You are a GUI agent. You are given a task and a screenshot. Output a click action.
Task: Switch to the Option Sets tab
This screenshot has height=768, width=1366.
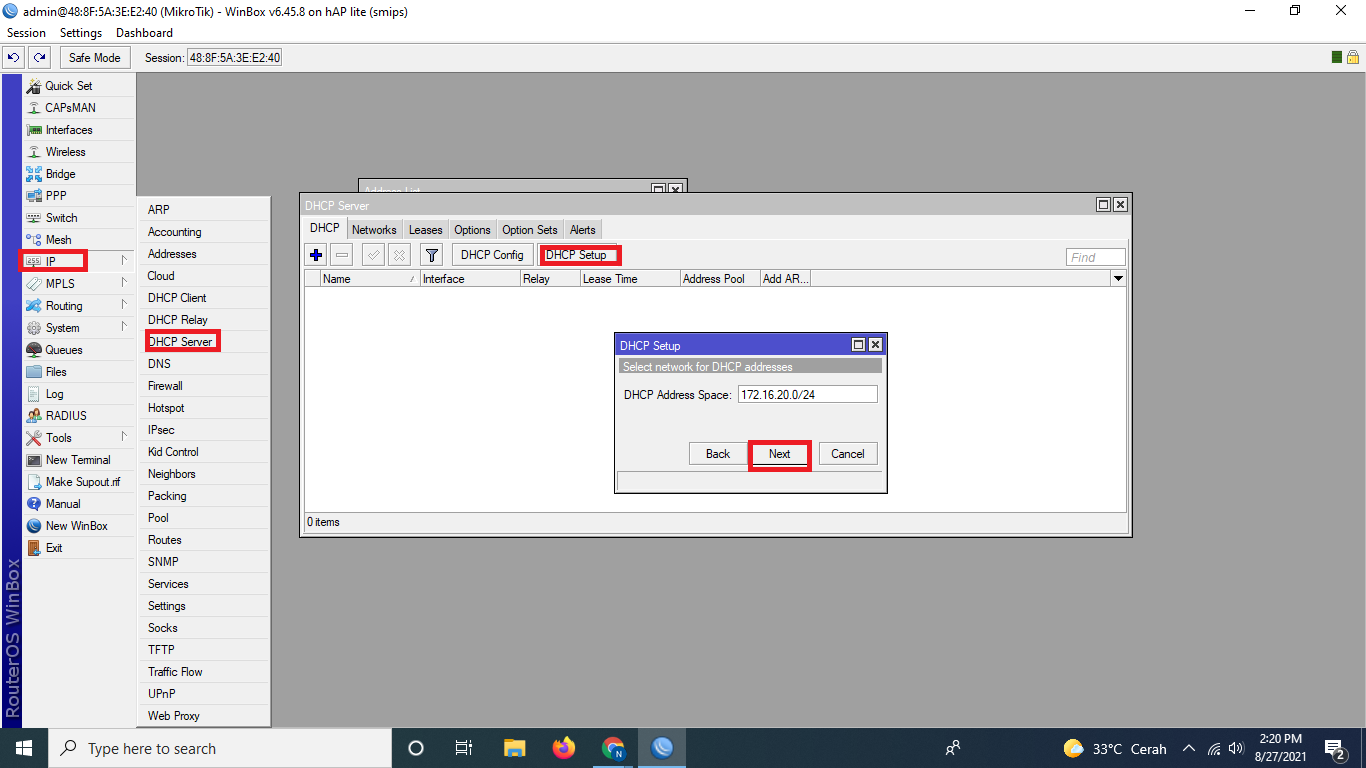click(530, 230)
